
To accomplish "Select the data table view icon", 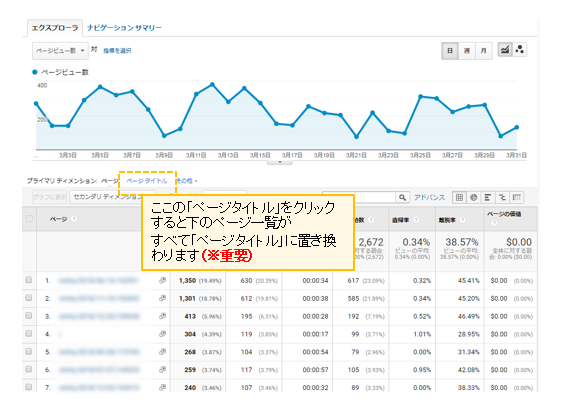I will [459, 197].
